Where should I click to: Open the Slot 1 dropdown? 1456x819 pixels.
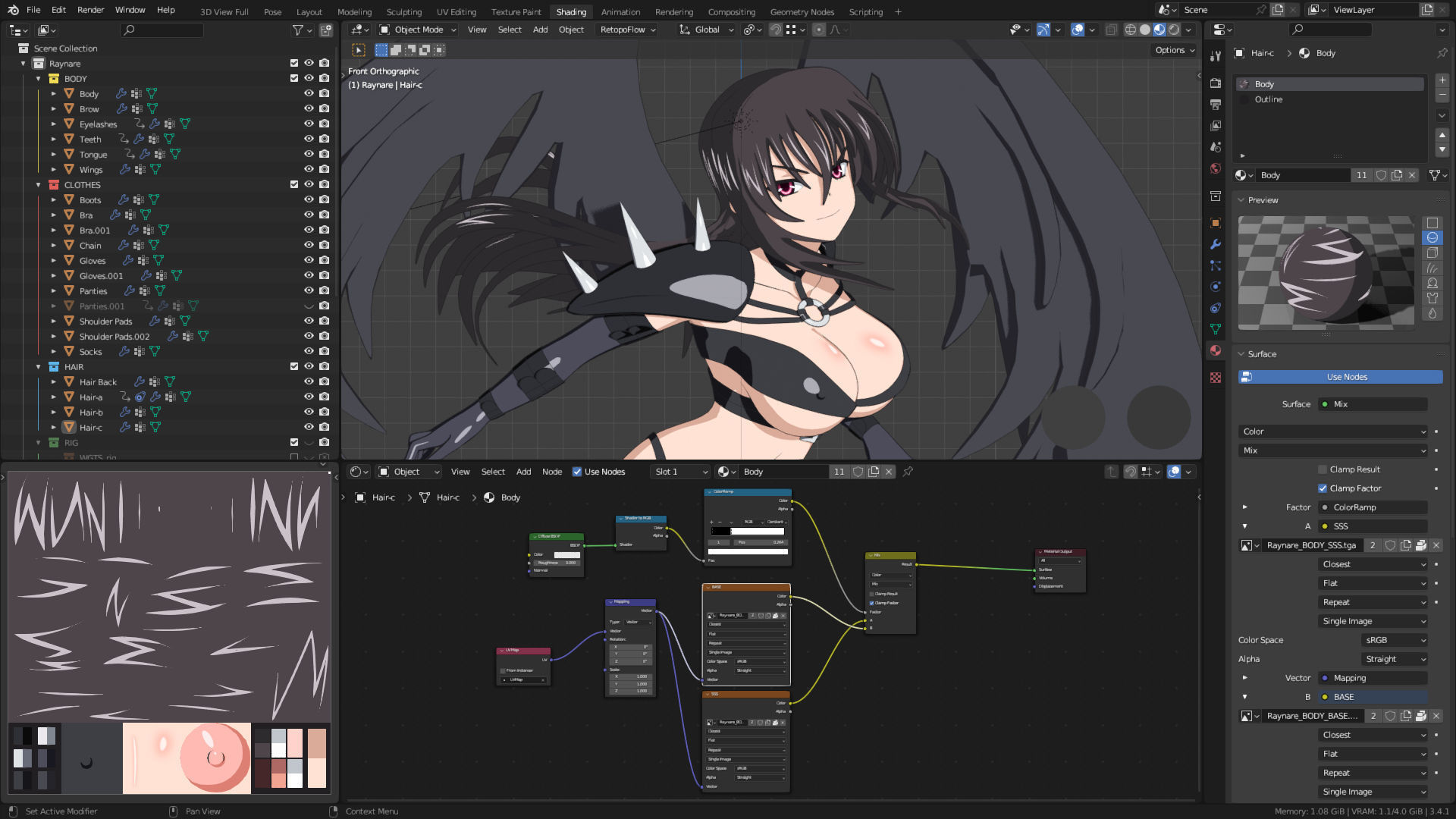tap(680, 472)
